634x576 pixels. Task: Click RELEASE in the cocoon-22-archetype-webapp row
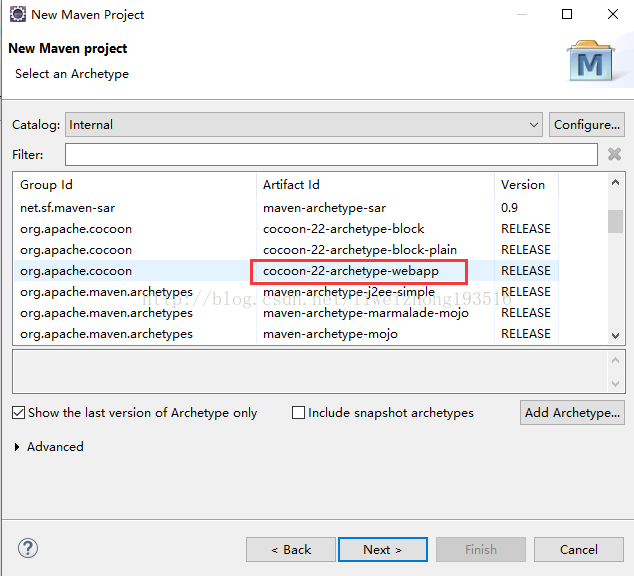click(x=526, y=271)
